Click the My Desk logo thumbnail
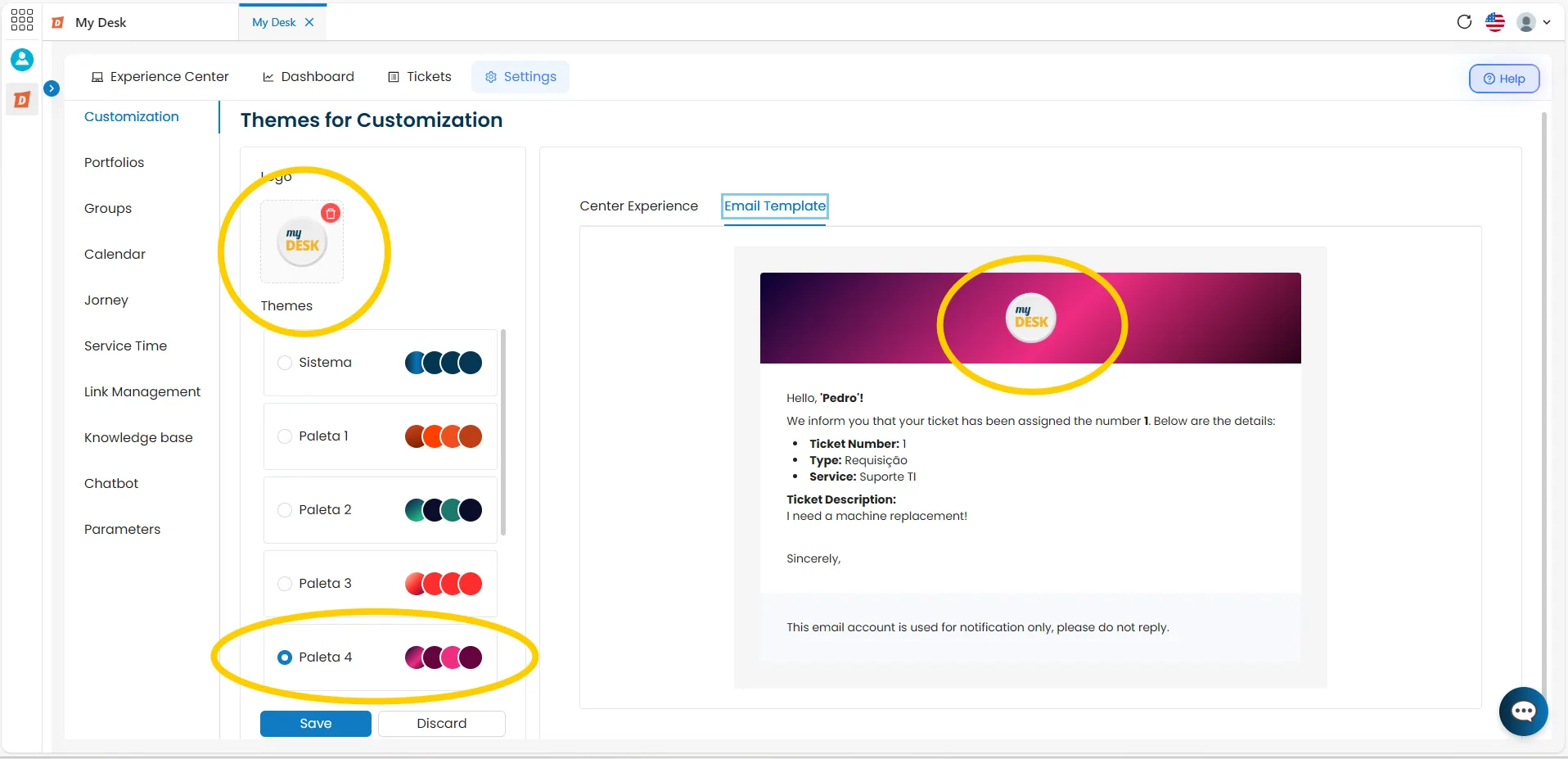The height and width of the screenshot is (759, 1568). (x=302, y=242)
